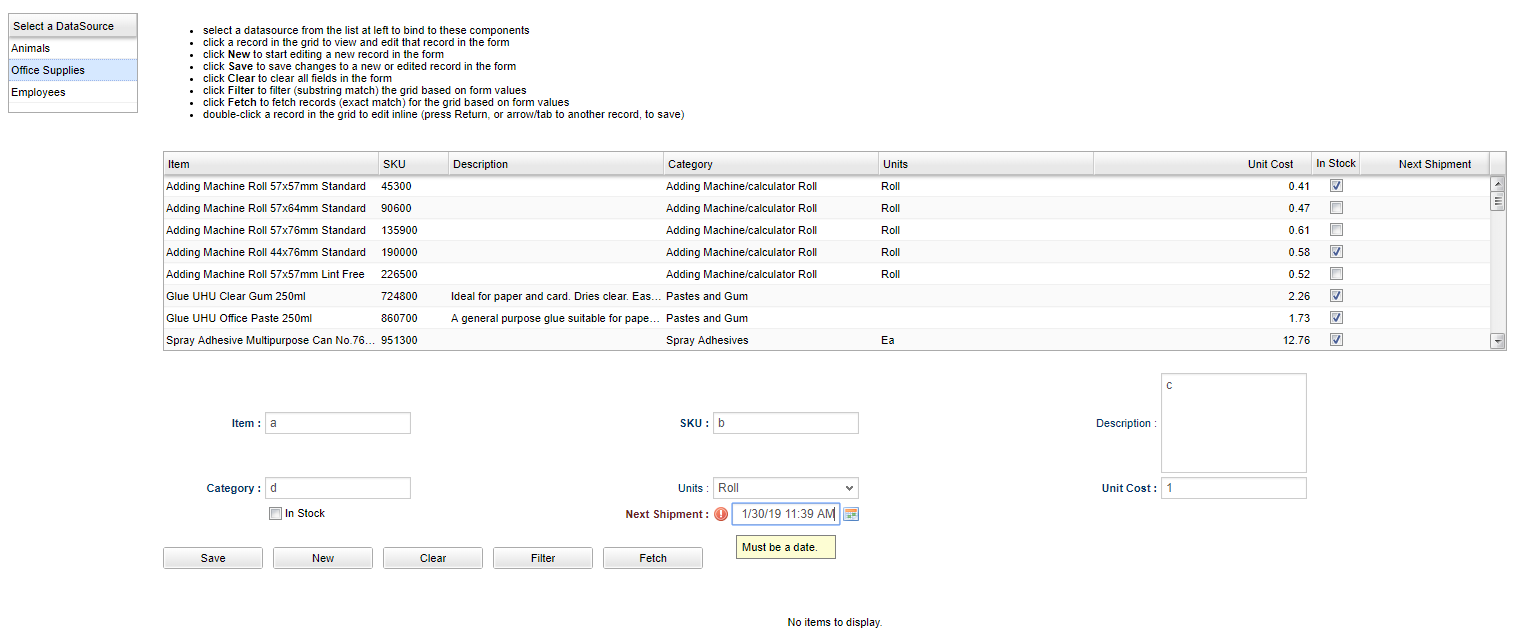The image size is (1518, 636).
Task: Focus the Category text field
Action: pos(338,488)
